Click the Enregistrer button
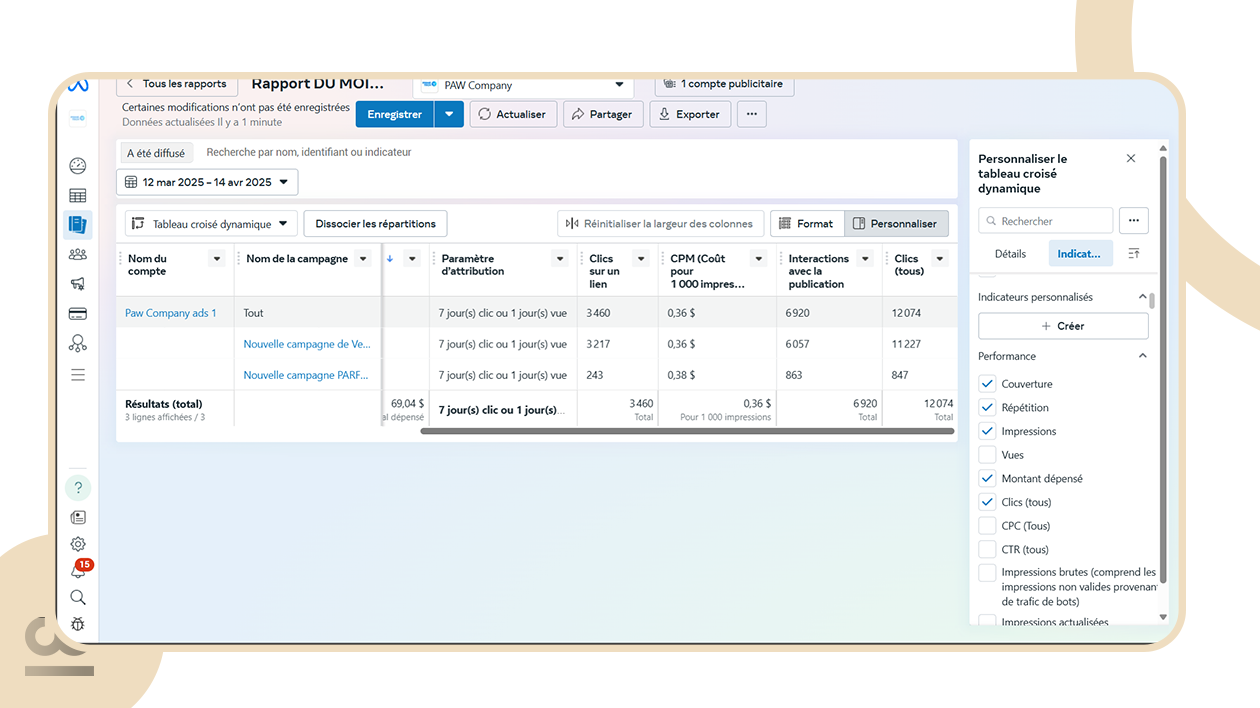This screenshot has width=1260, height=708. [x=395, y=114]
